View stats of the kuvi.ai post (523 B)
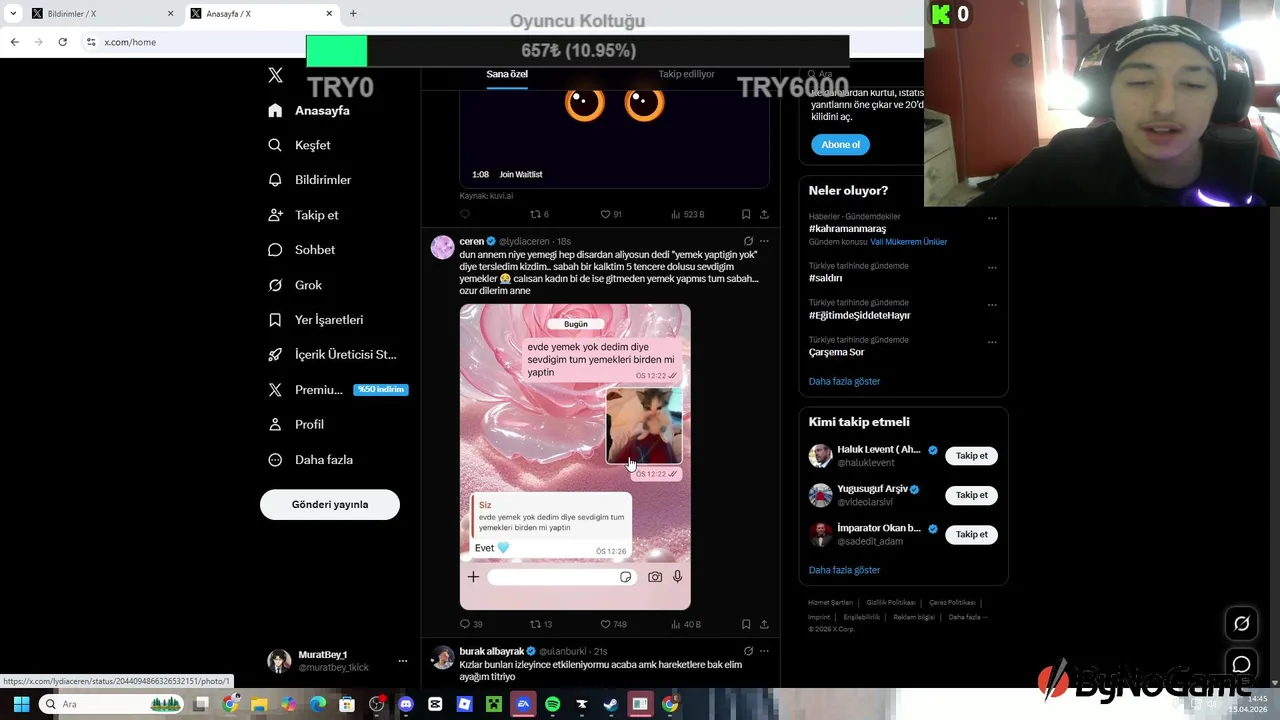Viewport: 1280px width, 720px height. click(687, 214)
